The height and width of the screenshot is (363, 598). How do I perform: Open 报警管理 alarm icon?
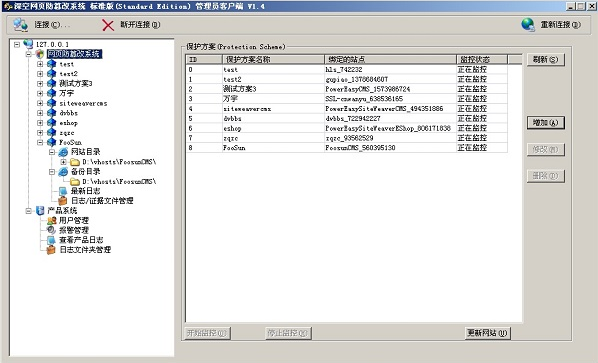[x=51, y=230]
